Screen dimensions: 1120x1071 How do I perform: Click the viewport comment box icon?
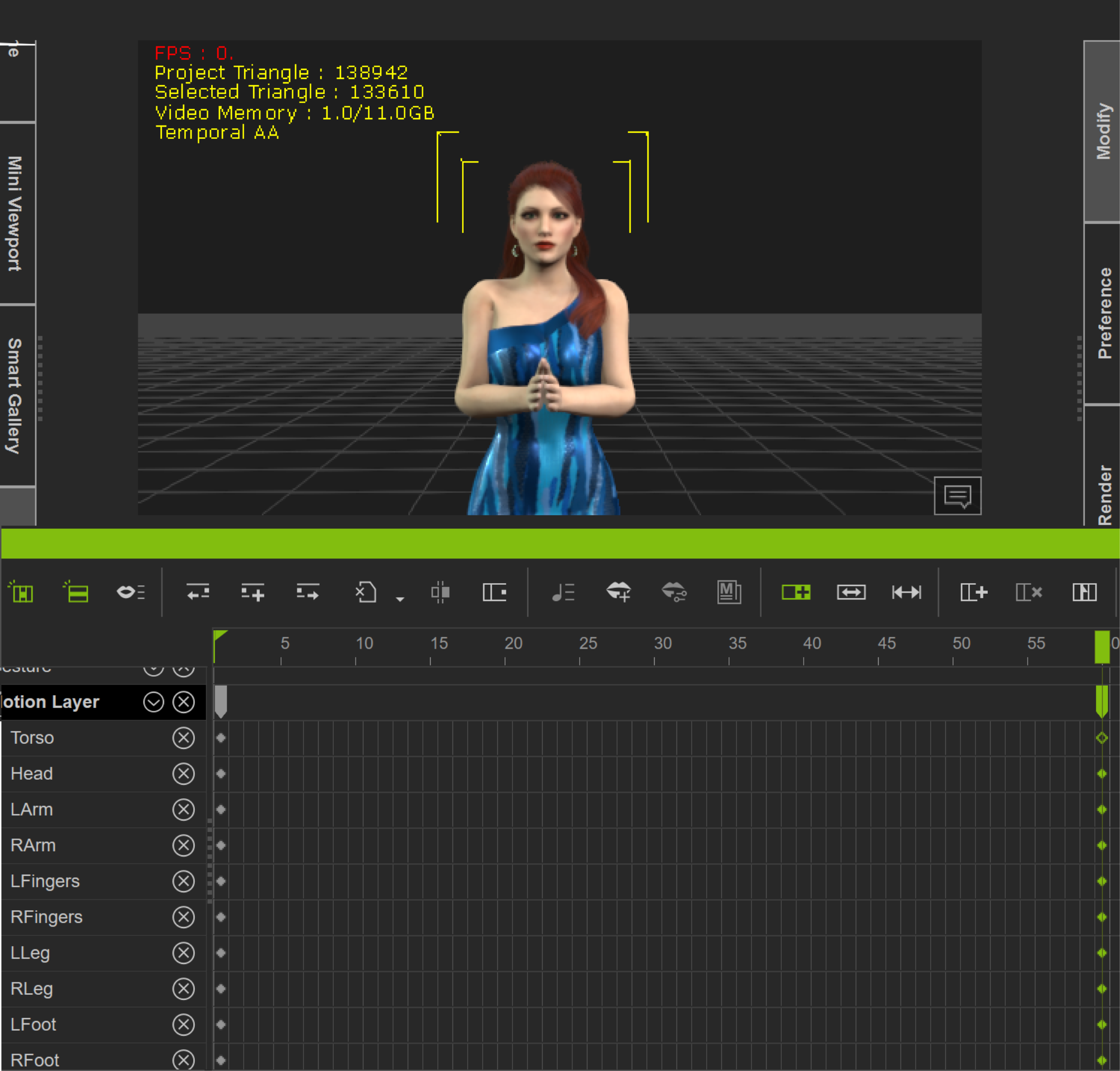(x=957, y=496)
